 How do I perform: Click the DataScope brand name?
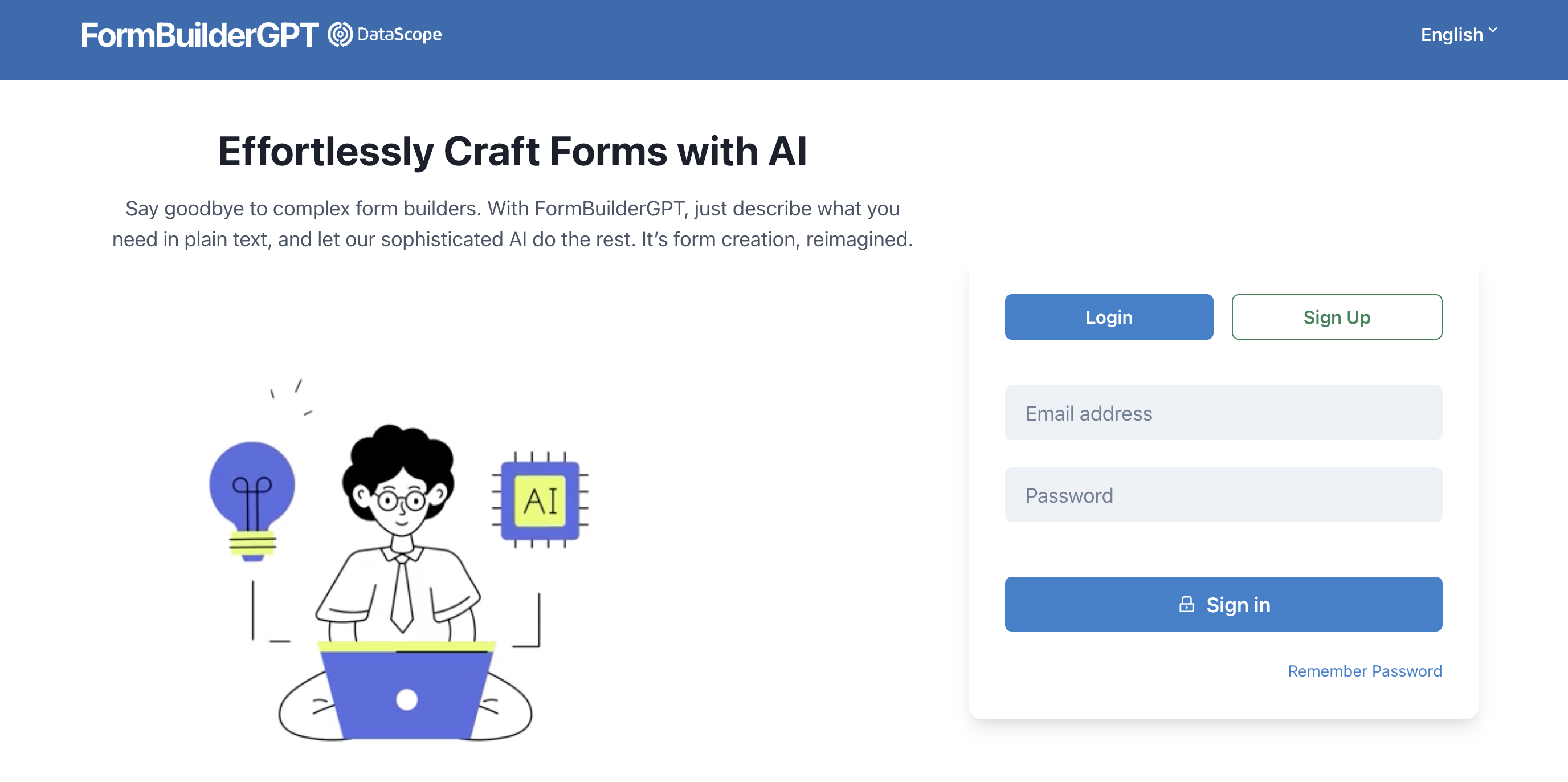coord(399,35)
